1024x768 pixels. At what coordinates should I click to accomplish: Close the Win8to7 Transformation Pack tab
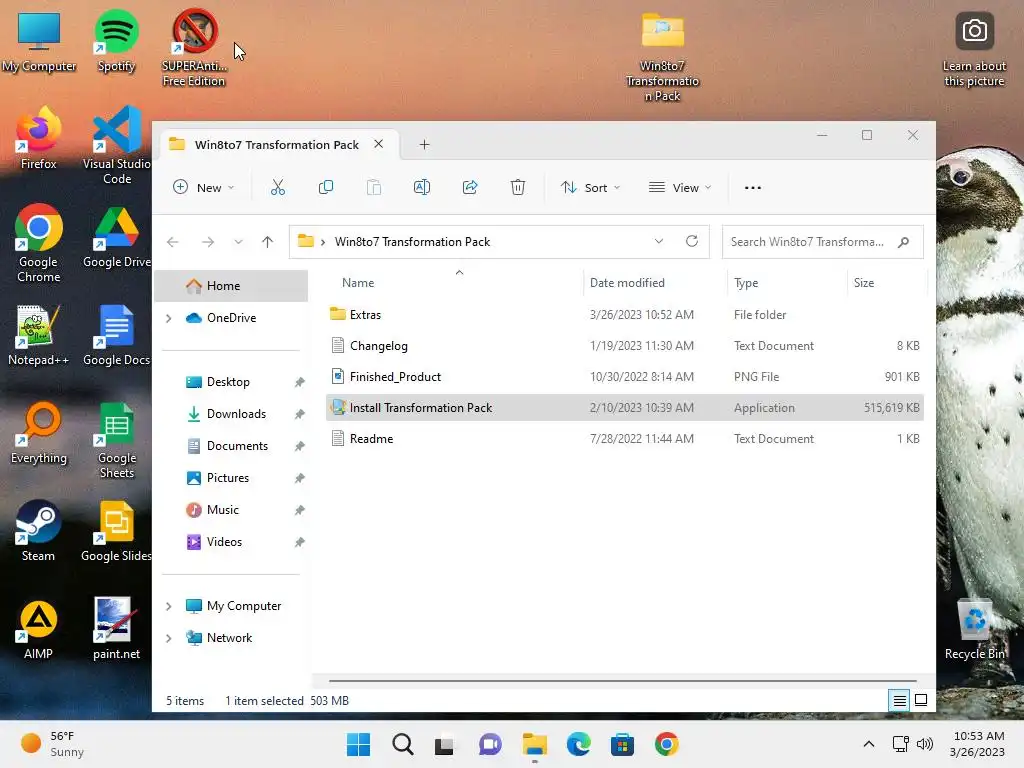pyautogui.click(x=378, y=144)
